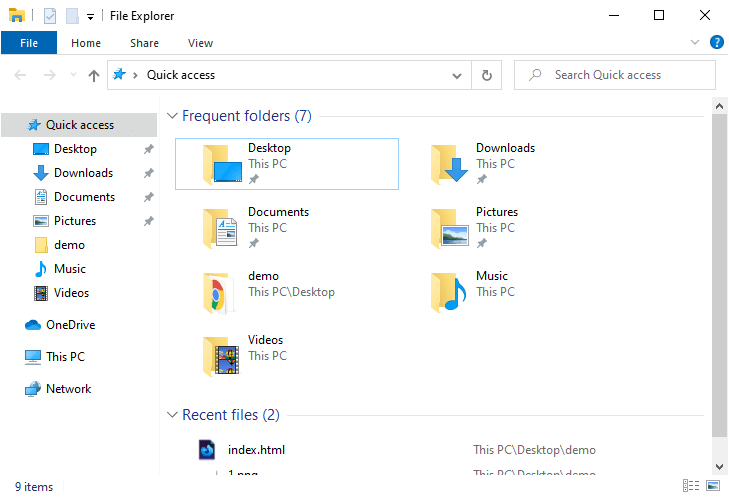Open the Customize Quick Access Toolbar dropdown

pyautogui.click(x=90, y=16)
